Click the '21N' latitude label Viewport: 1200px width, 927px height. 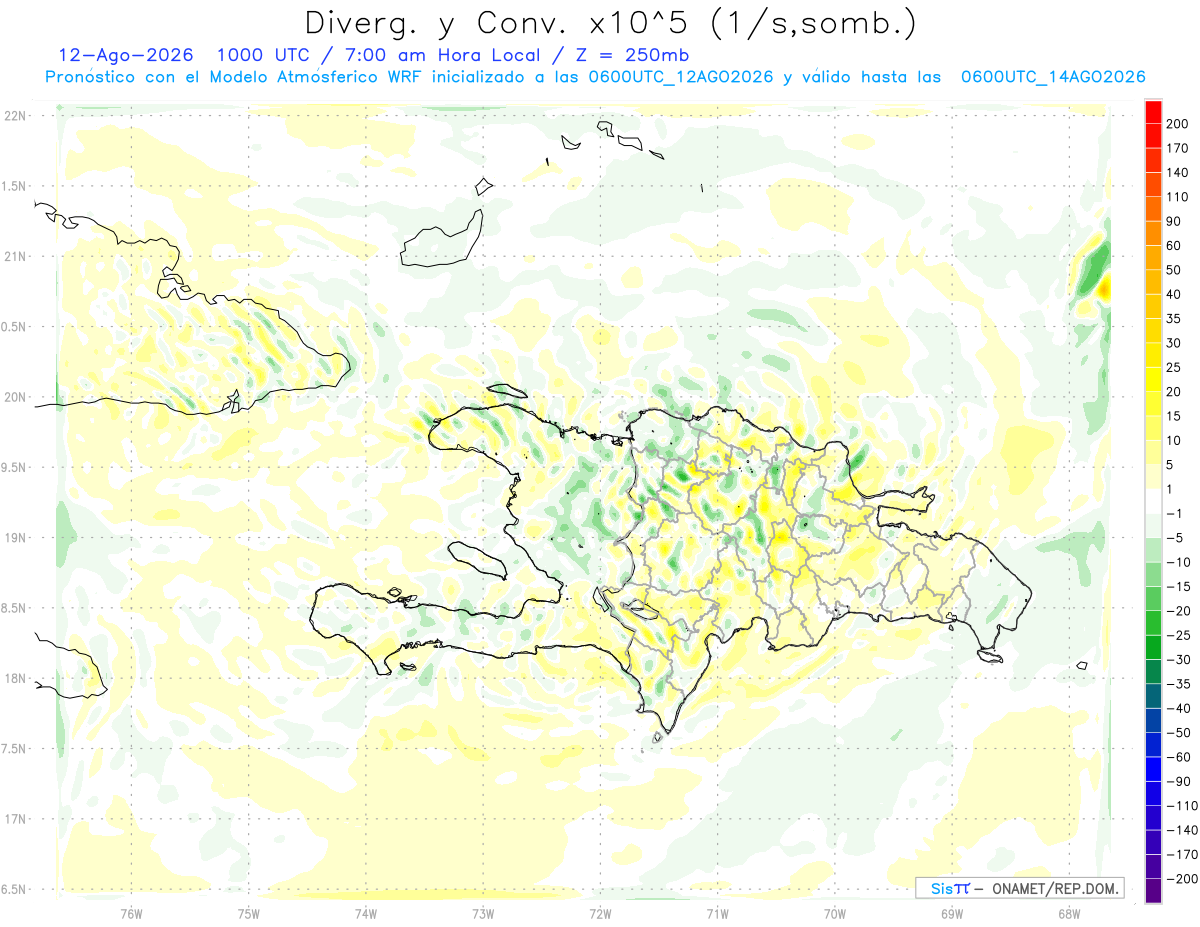pyautogui.click(x=15, y=256)
